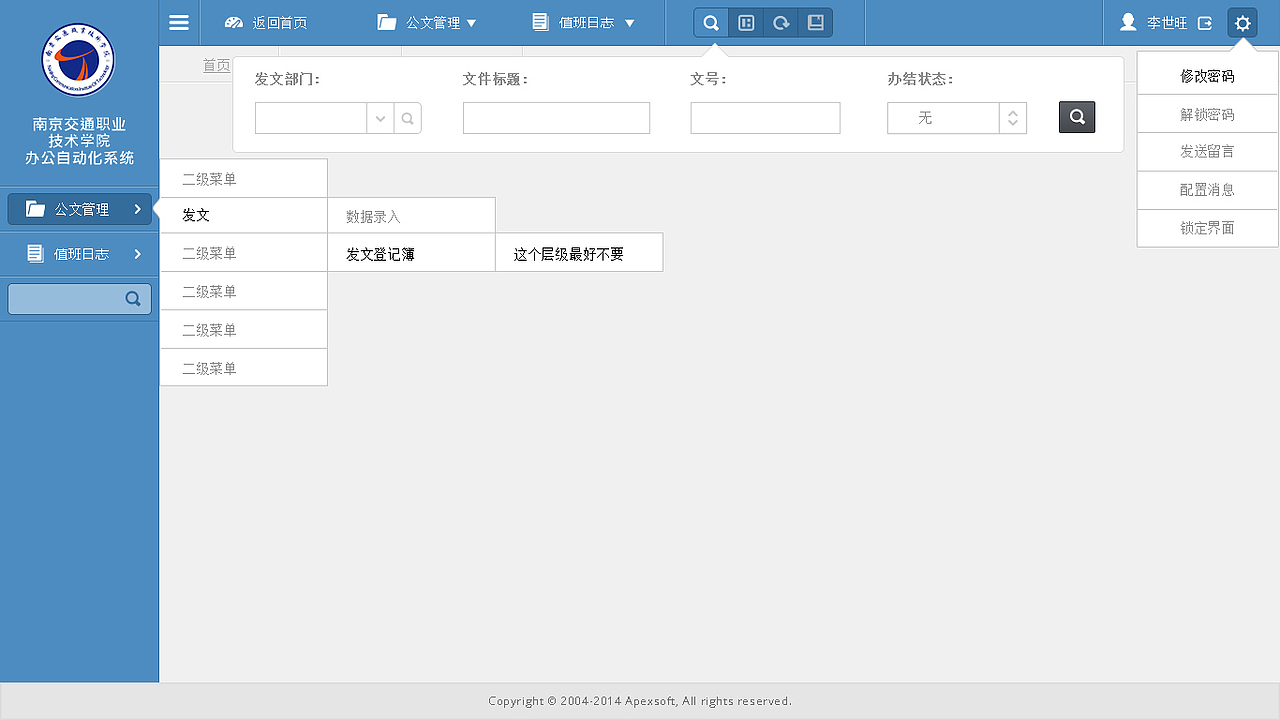Click the dark search button in the panel
The width and height of the screenshot is (1280, 720).
pos(1077,117)
